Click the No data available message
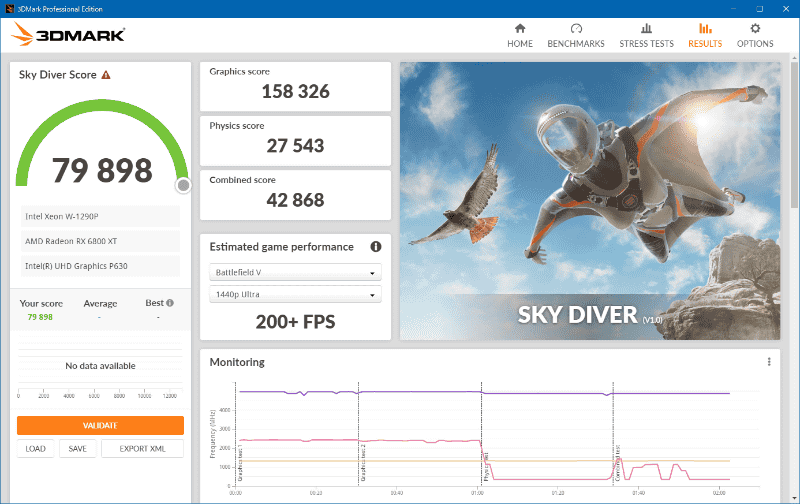The width and height of the screenshot is (800, 504). click(100, 366)
